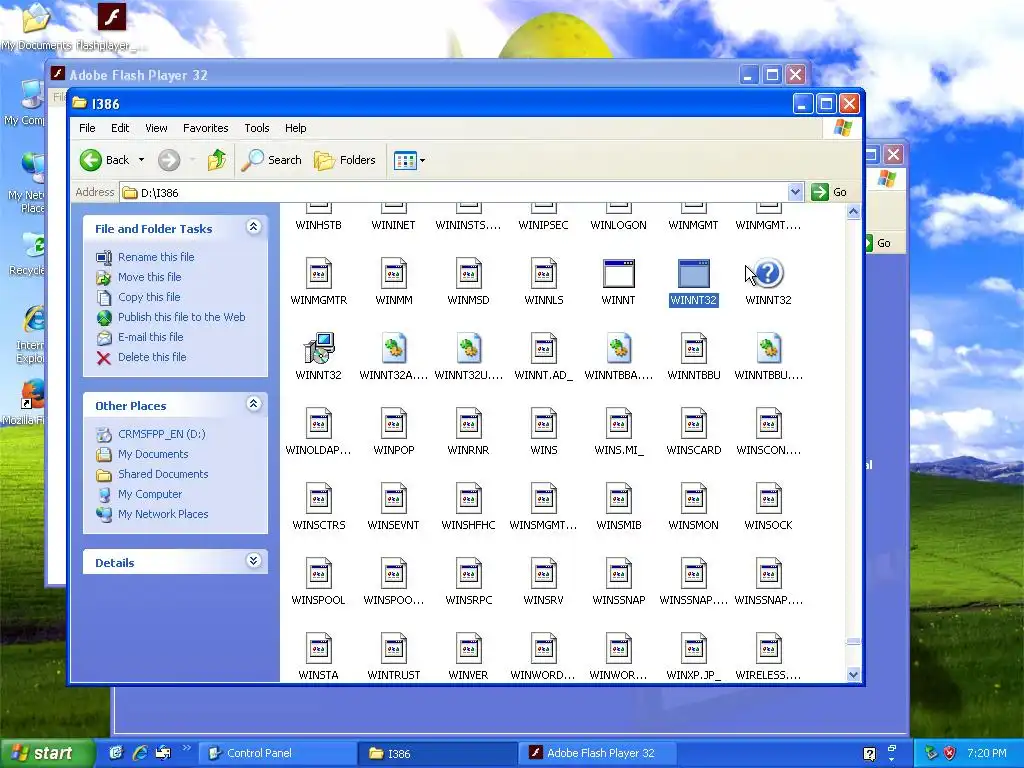Launch Internet Explorer from Quick Launch
Image resolution: width=1024 pixels, height=768 pixels.
(x=139, y=753)
